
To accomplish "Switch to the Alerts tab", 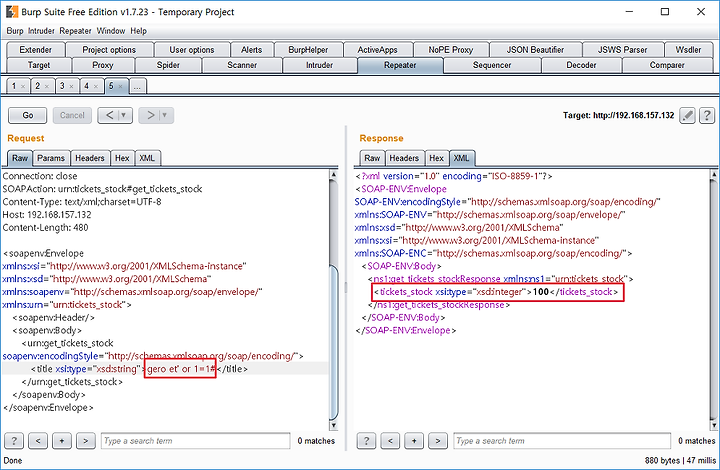I will pos(252,50).
